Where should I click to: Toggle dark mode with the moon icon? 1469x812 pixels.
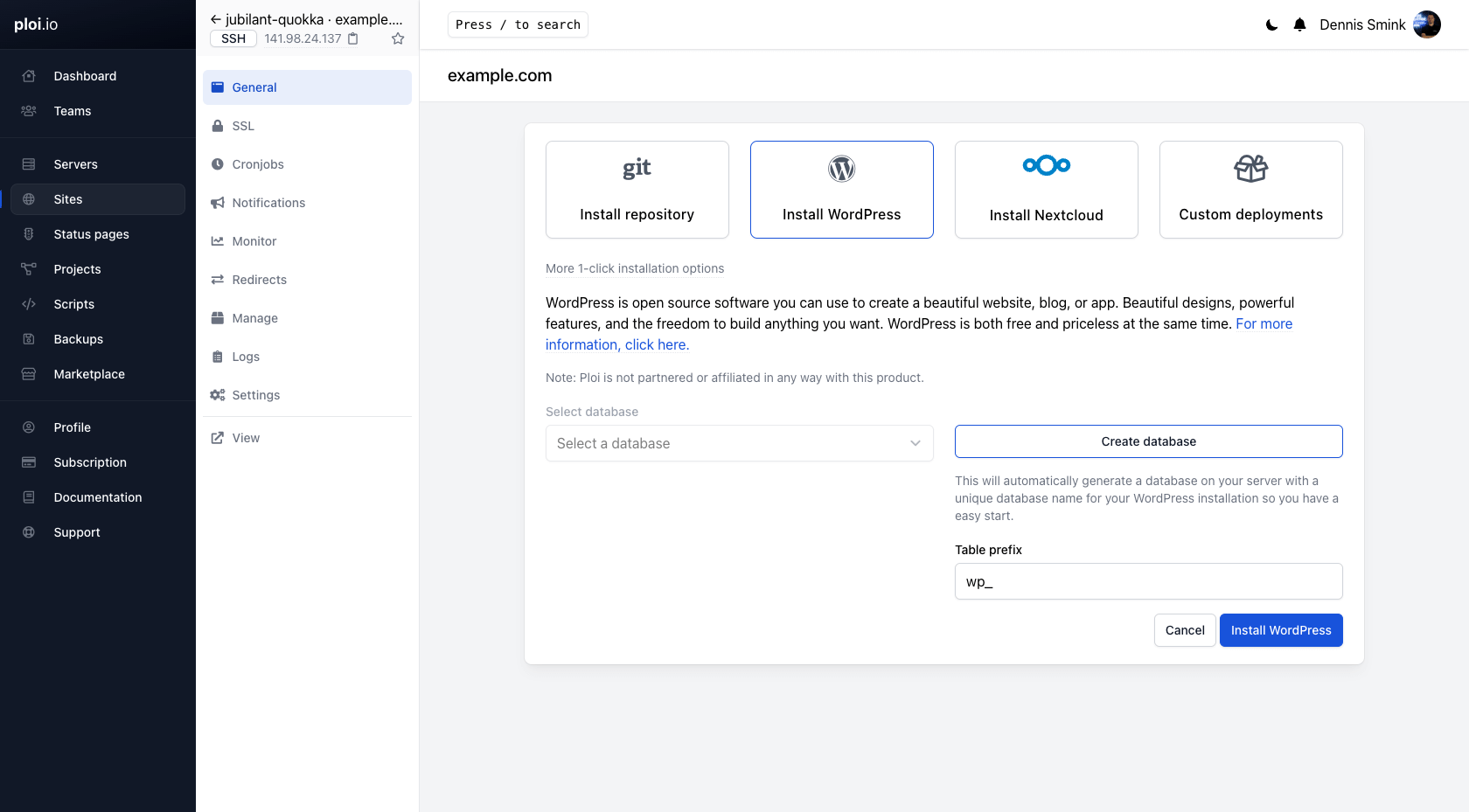1271,24
